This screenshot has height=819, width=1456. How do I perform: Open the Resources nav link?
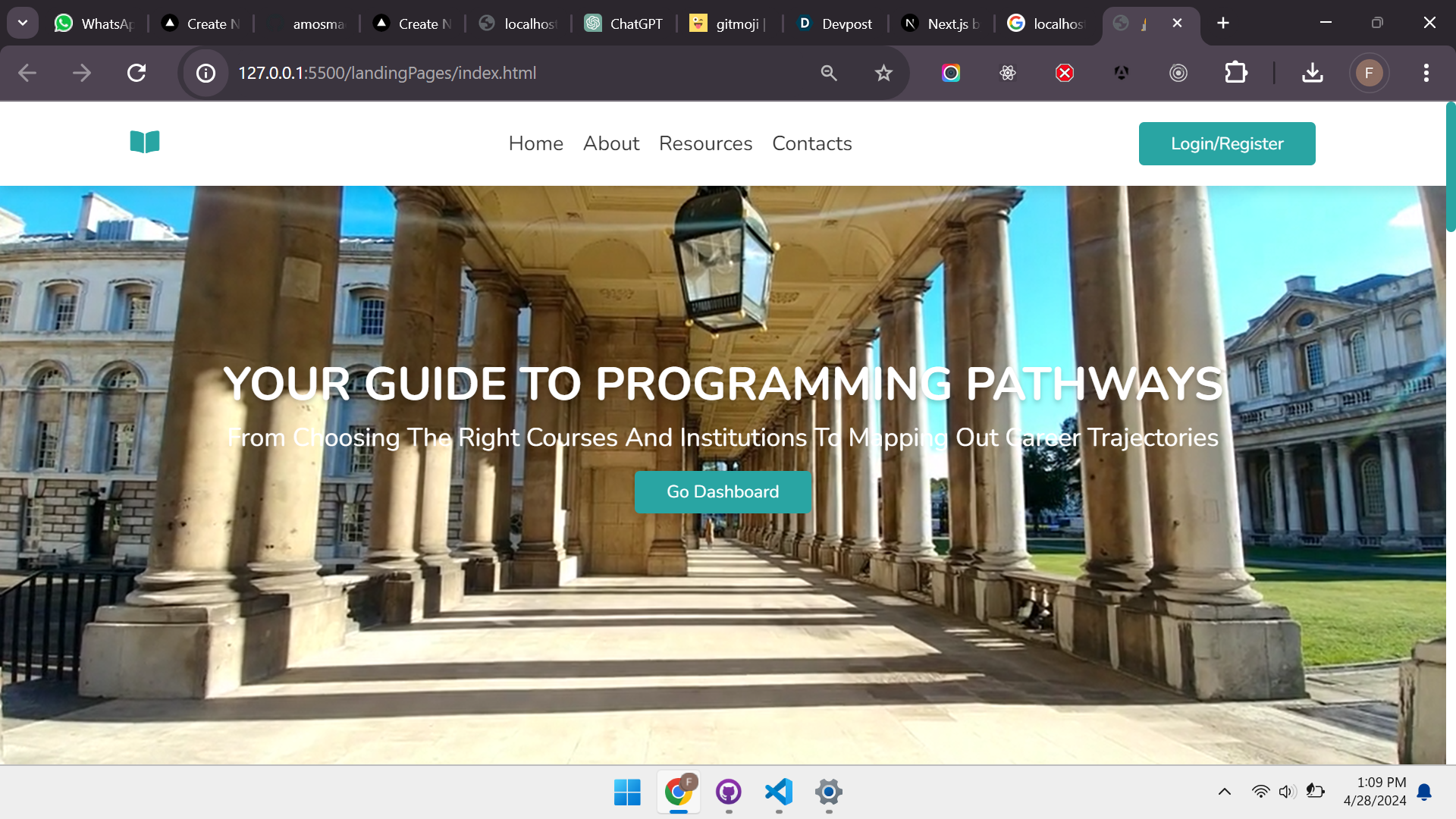coord(705,143)
